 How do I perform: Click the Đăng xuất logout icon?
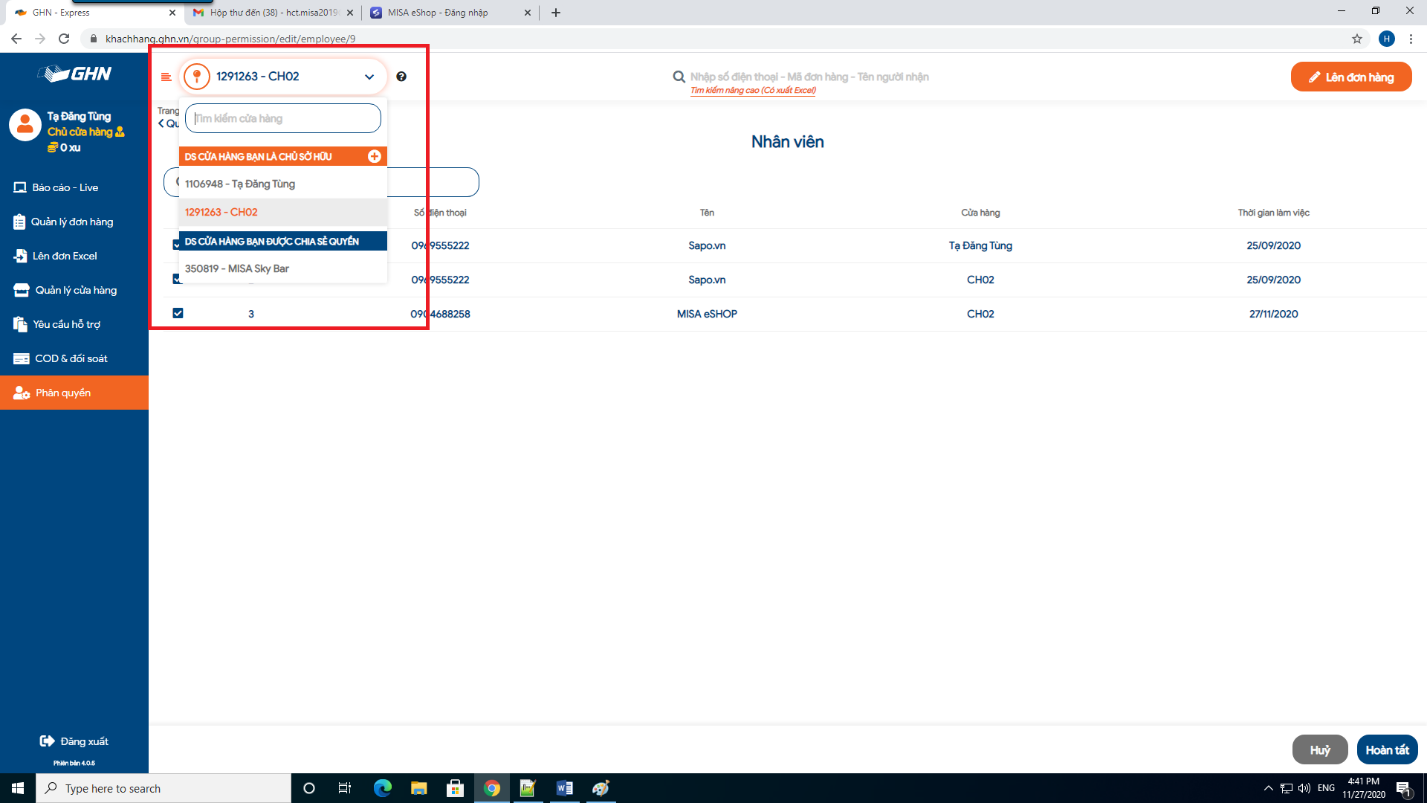click(x=46, y=741)
